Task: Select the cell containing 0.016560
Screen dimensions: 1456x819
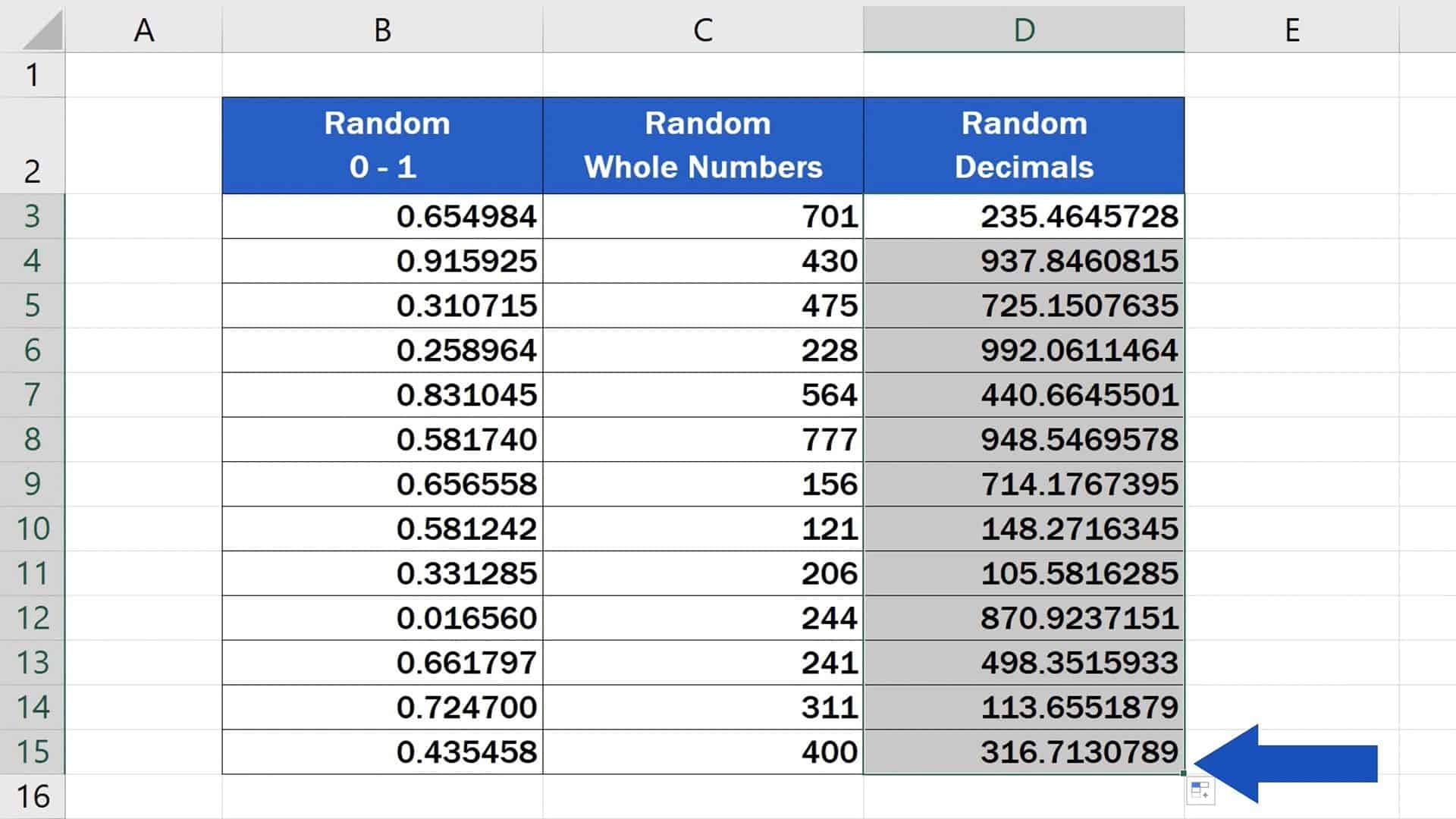Action: click(381, 617)
